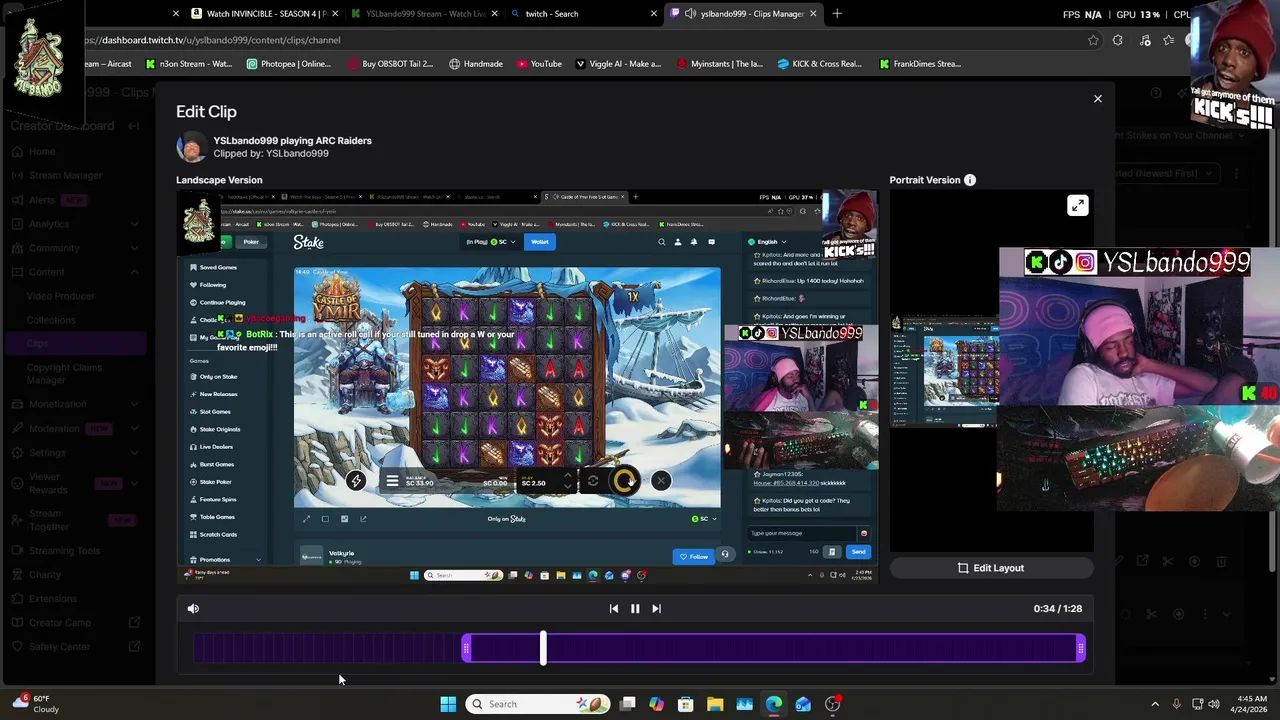Open Windows Start menu
1280x720 pixels.
point(448,704)
